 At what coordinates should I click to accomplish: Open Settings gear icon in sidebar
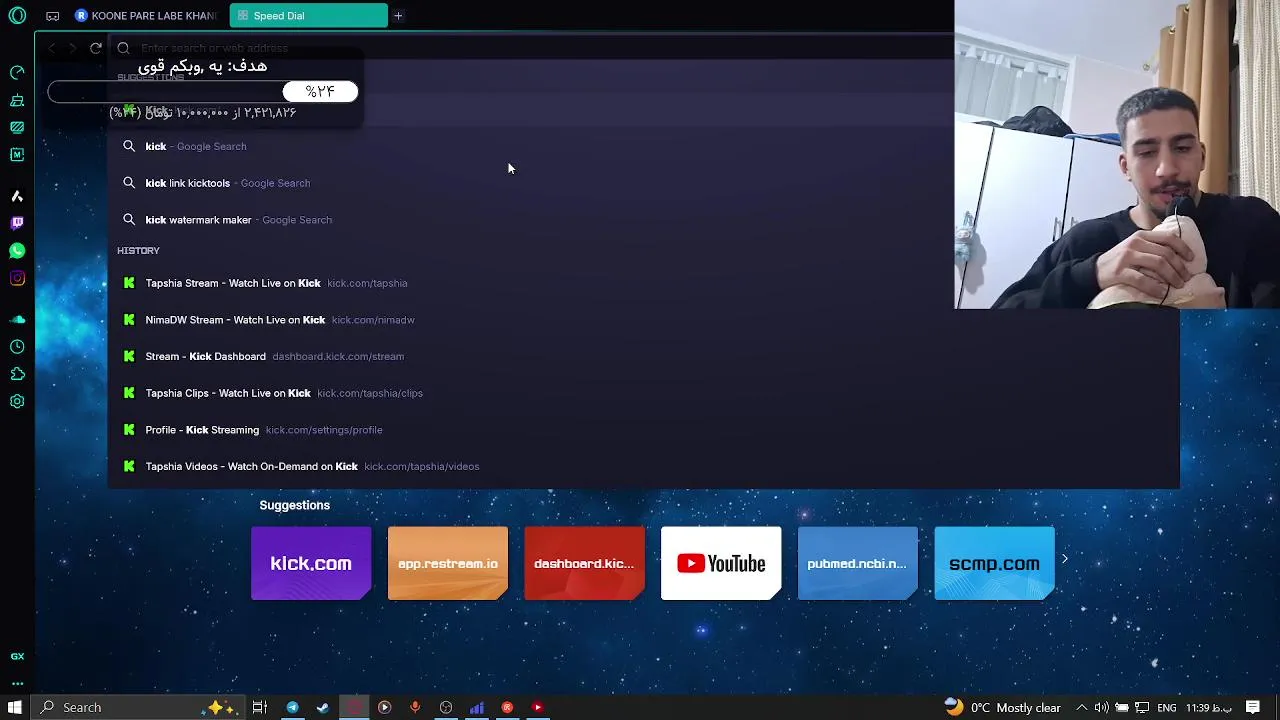(x=17, y=401)
